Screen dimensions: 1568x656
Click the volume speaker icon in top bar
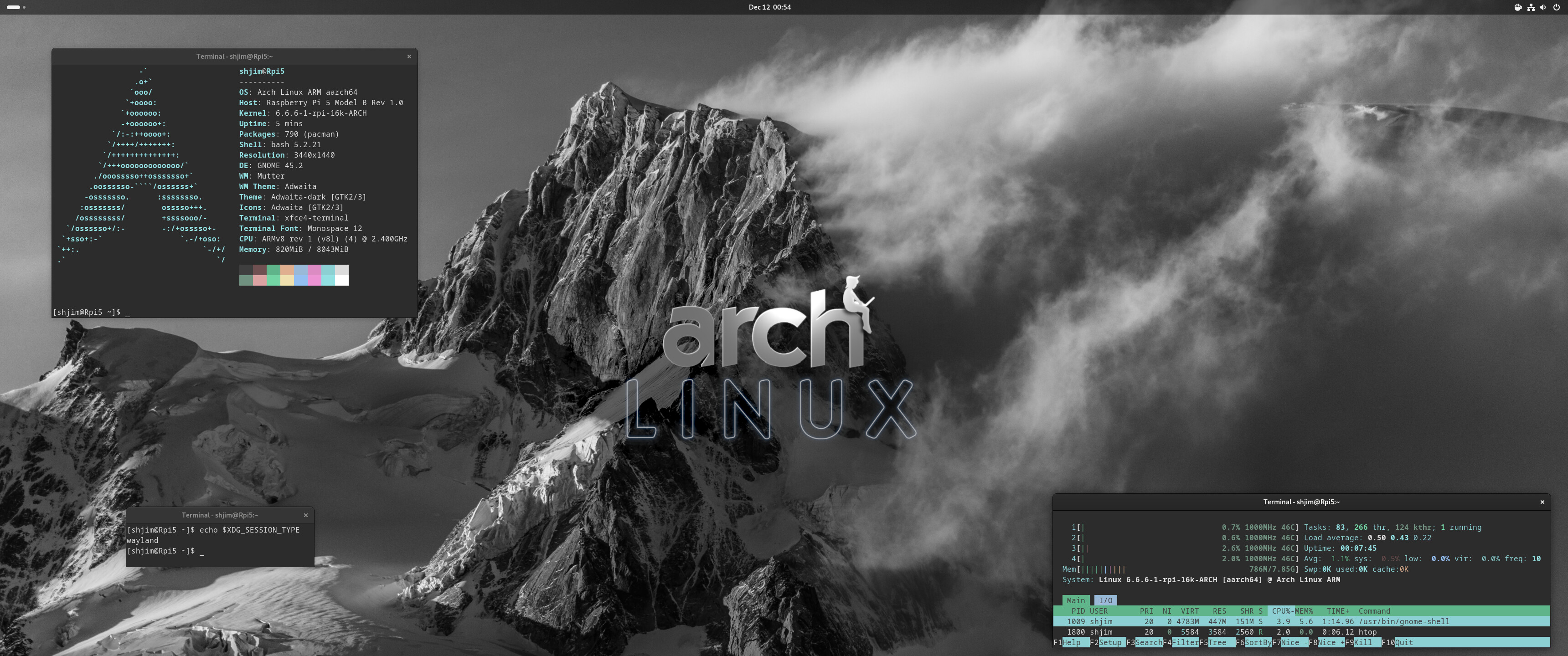click(x=1542, y=7)
